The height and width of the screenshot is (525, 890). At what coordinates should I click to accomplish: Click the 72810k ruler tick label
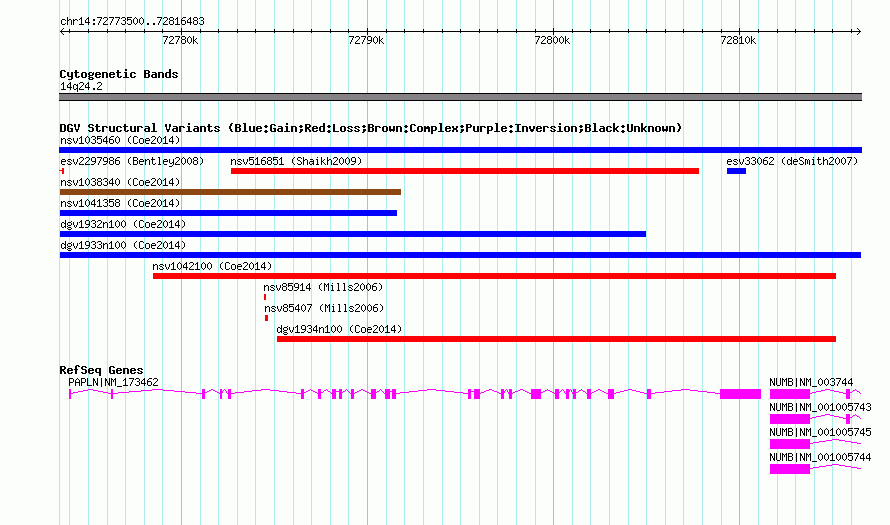pyautogui.click(x=738, y=40)
